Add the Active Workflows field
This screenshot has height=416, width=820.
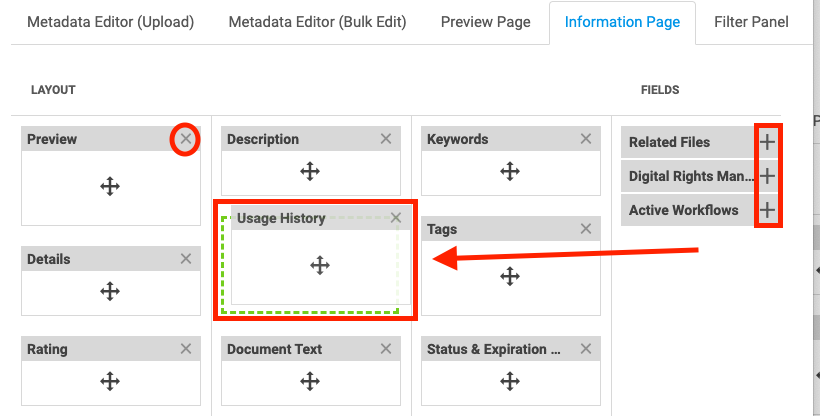(767, 210)
